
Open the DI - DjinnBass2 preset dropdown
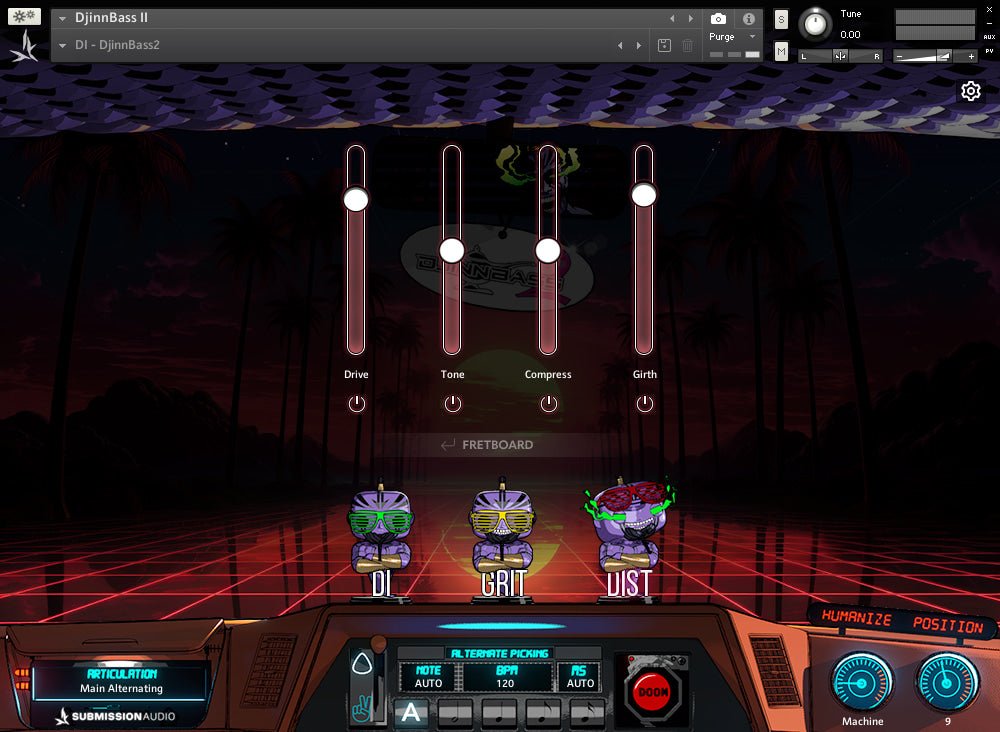coord(63,46)
